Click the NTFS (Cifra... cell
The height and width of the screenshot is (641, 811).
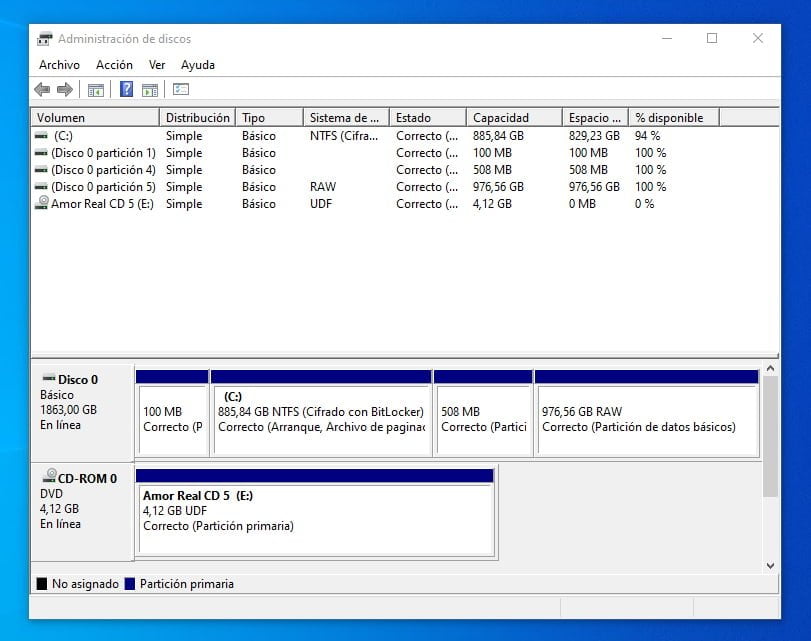coord(344,136)
